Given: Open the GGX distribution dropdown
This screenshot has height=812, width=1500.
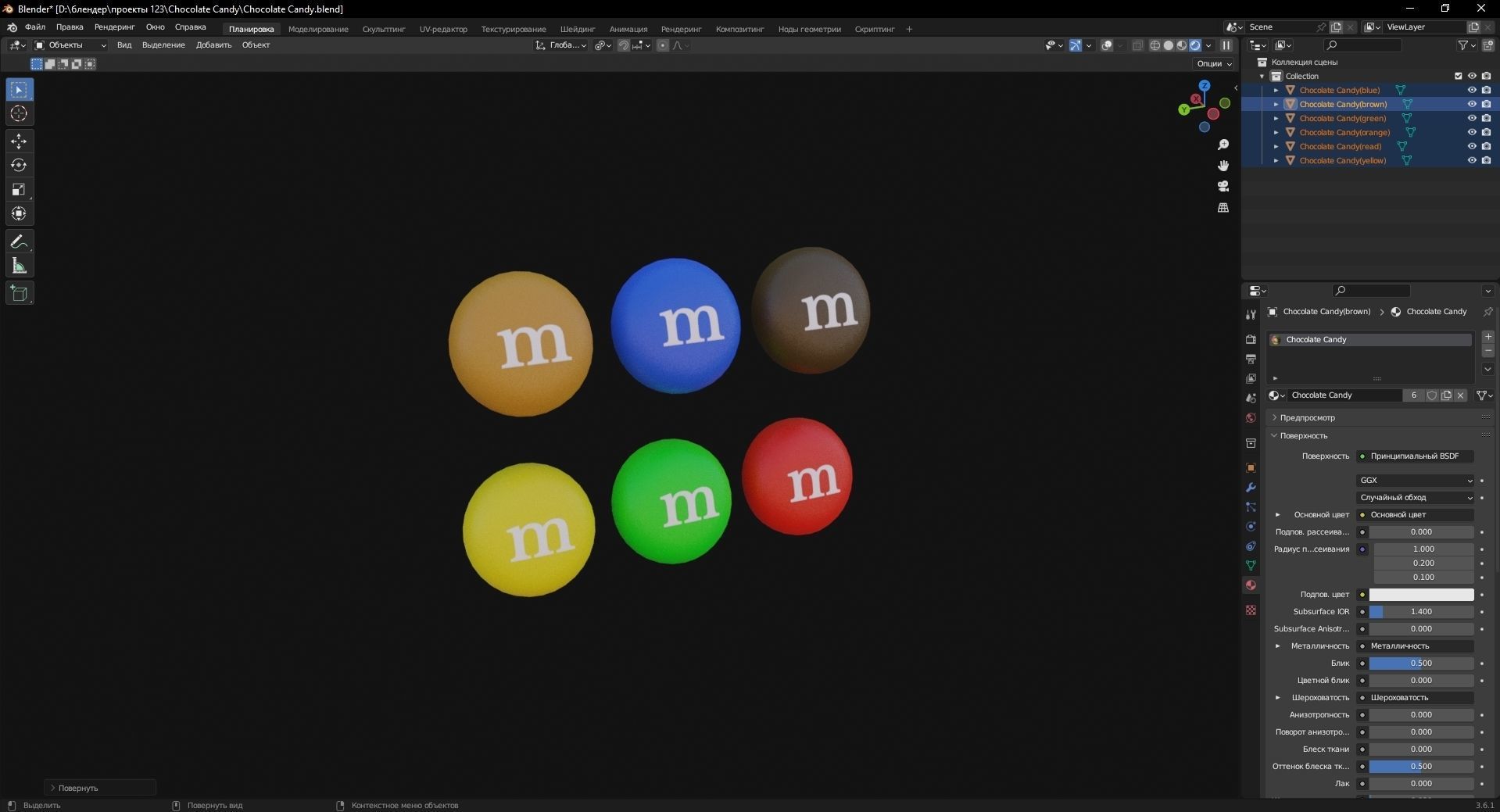Looking at the screenshot, I should point(1416,481).
